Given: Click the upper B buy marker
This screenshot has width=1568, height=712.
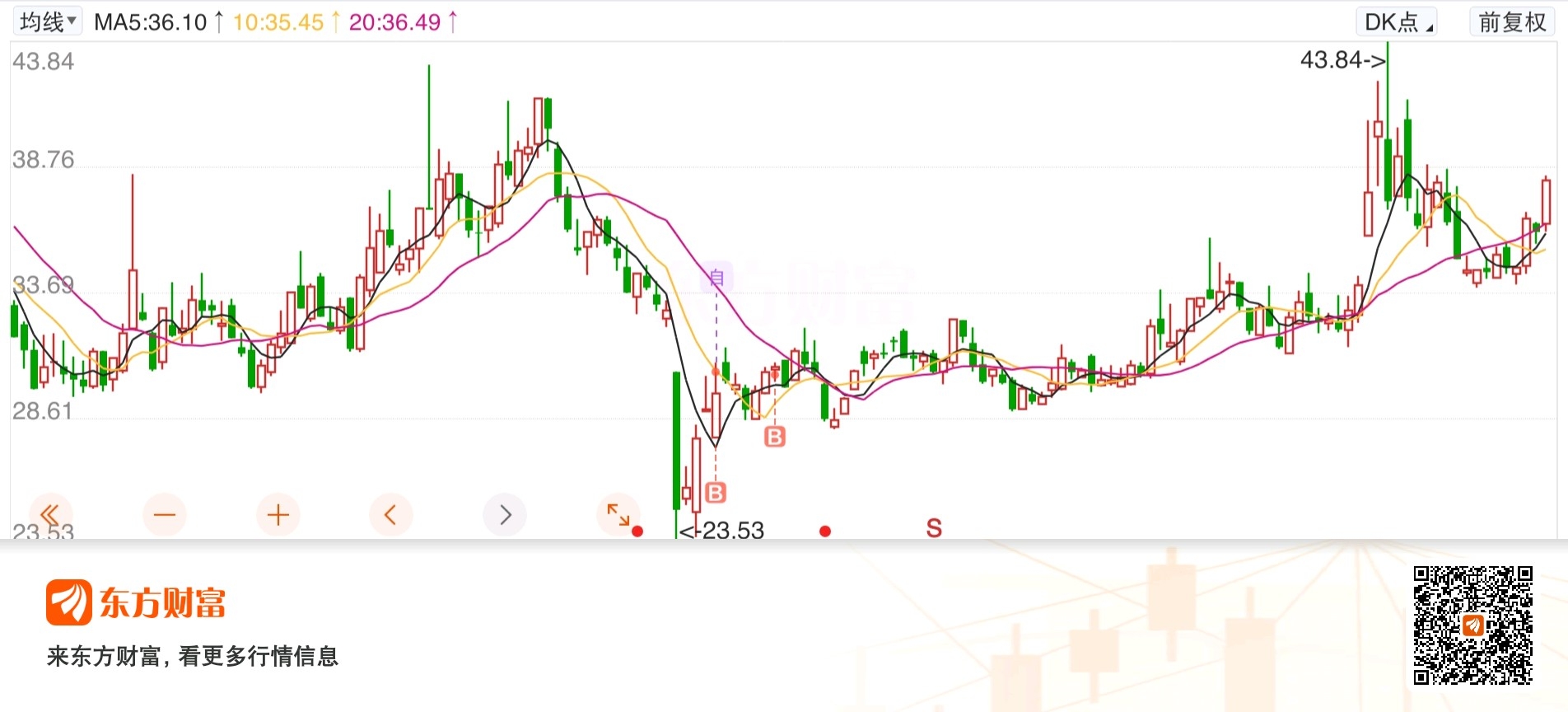Looking at the screenshot, I should 775,437.
